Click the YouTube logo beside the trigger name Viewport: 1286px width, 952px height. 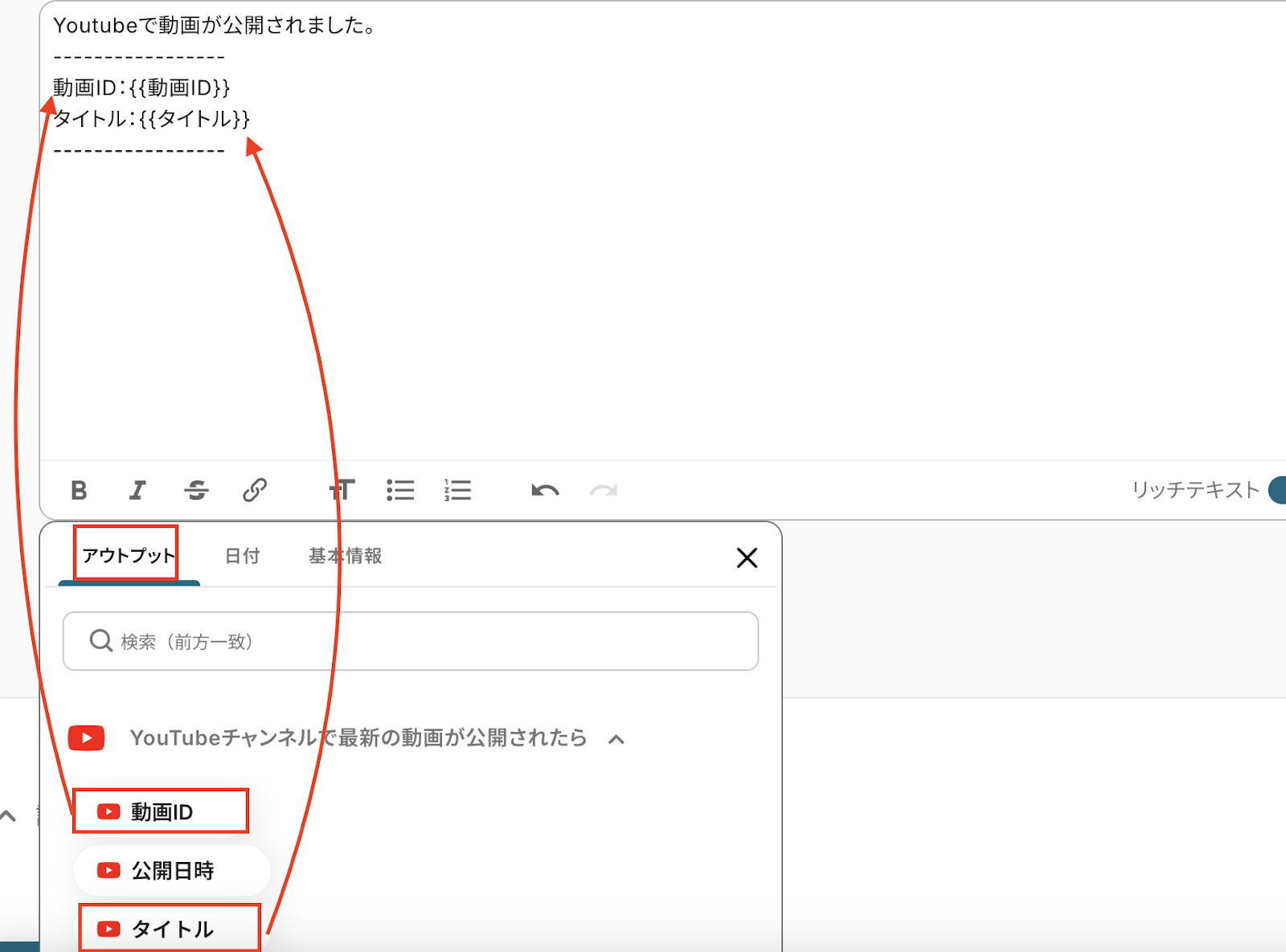click(86, 737)
